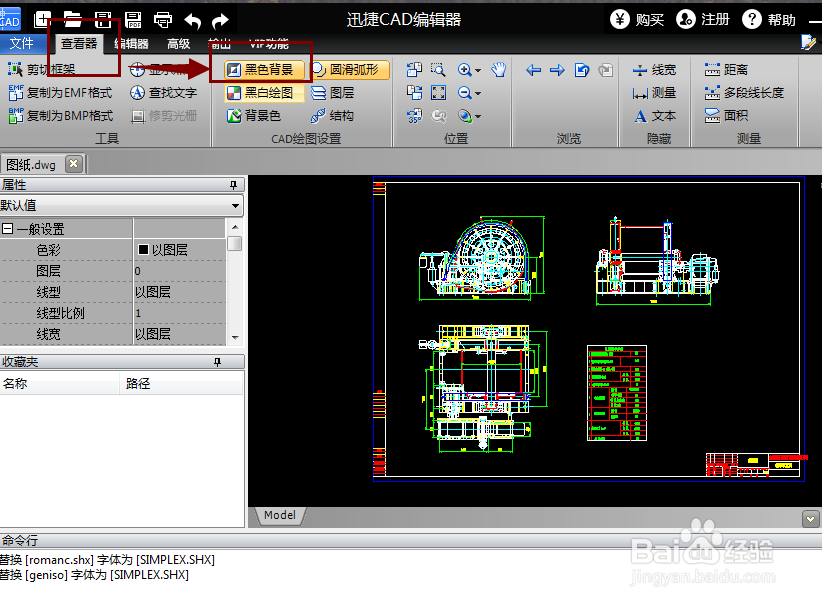Click the 注册 register button
This screenshot has height=606, width=822.
(703, 20)
